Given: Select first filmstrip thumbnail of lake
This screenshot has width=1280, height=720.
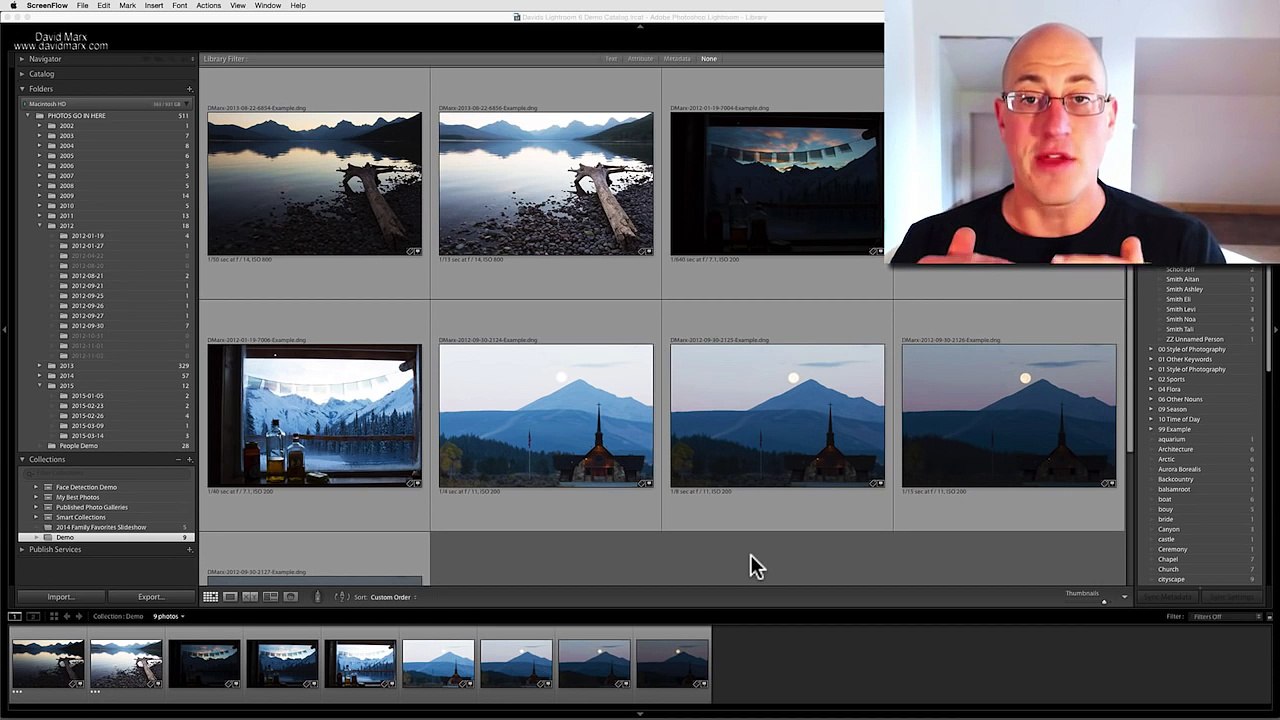Looking at the screenshot, I should [x=48, y=664].
